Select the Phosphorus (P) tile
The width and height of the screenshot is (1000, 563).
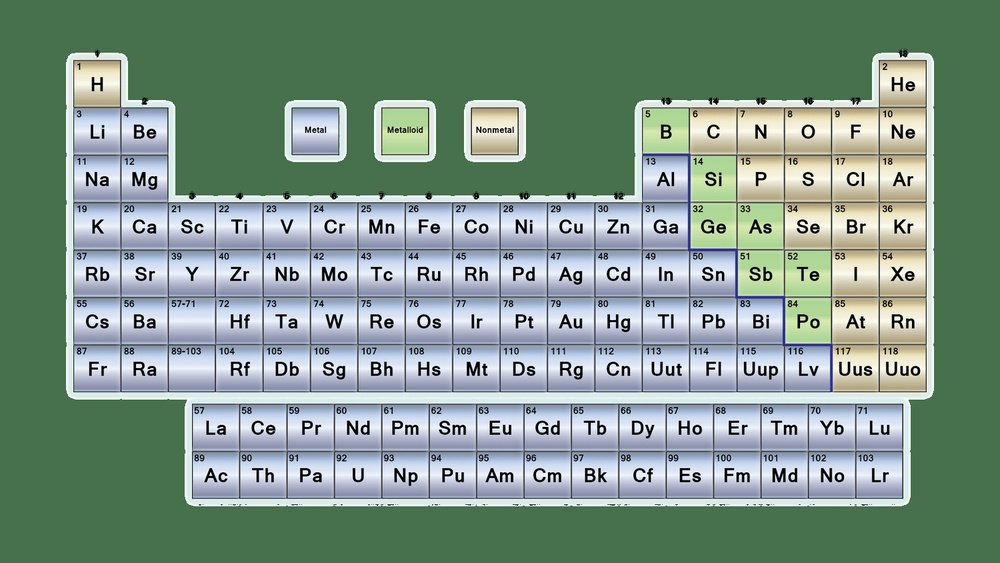tap(760, 179)
